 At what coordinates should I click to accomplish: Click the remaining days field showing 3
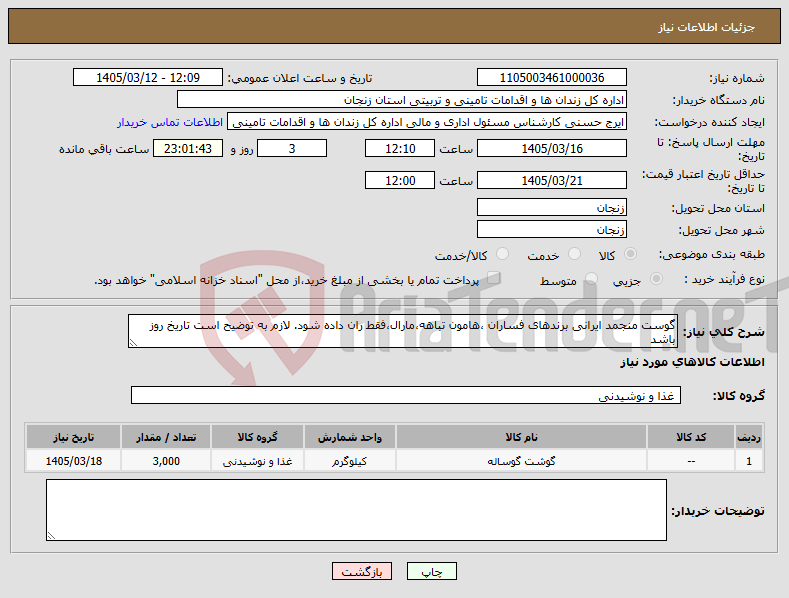pos(292,148)
